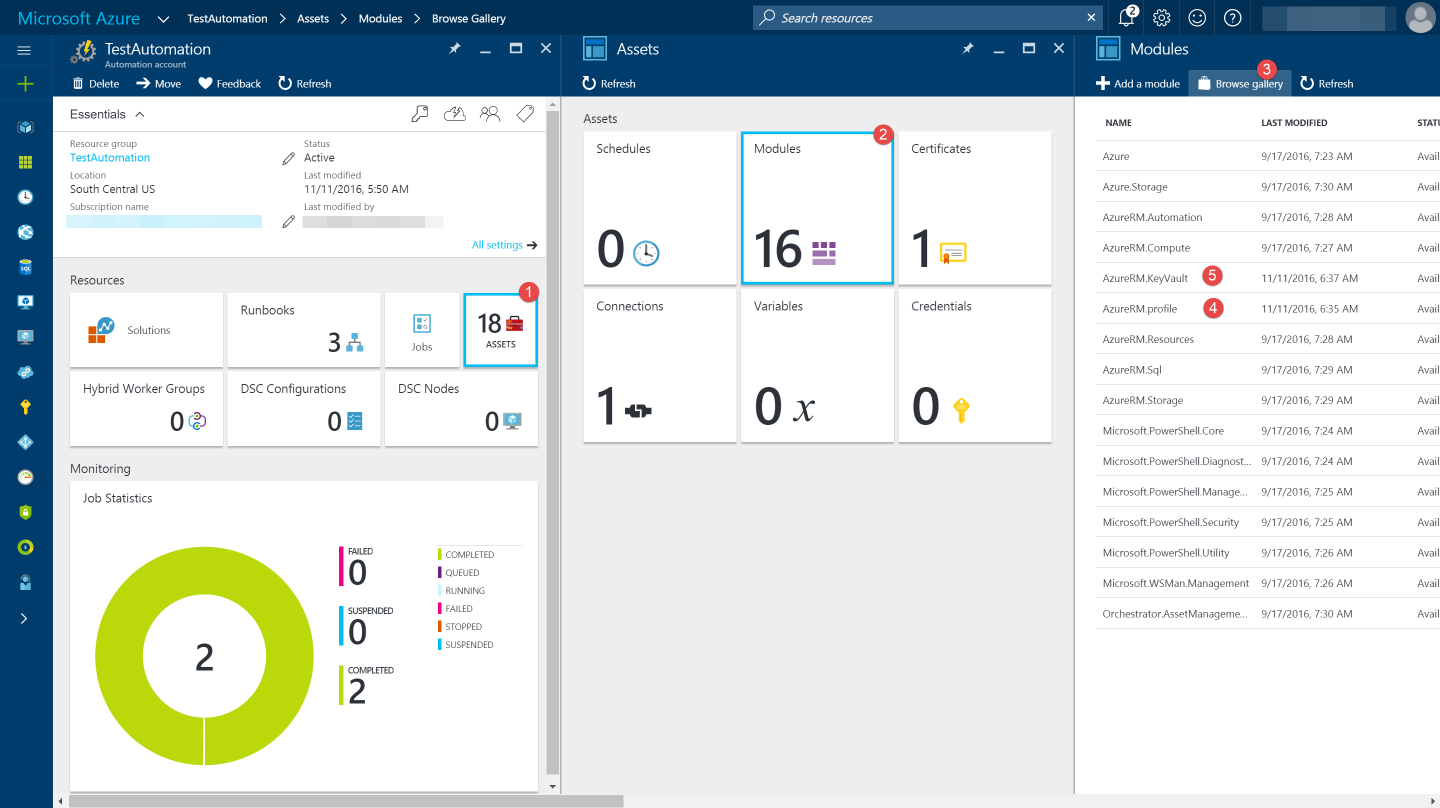Go to the TestAutomation breadcrumb
Image resolution: width=1440 pixels, height=808 pixels.
(227, 18)
